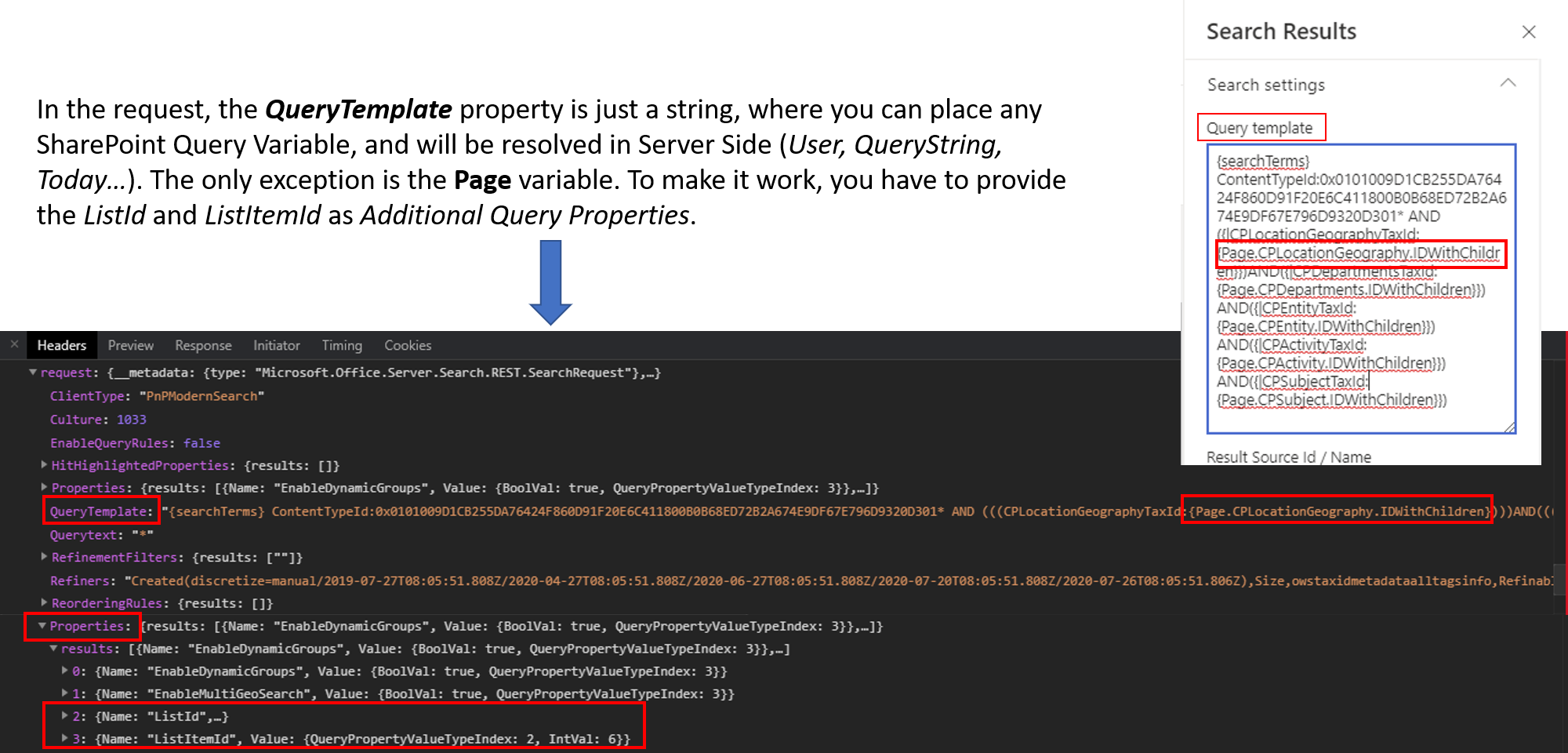Click the resize grip of Query template box
The width and height of the screenshot is (1568, 753).
pos(1510,427)
